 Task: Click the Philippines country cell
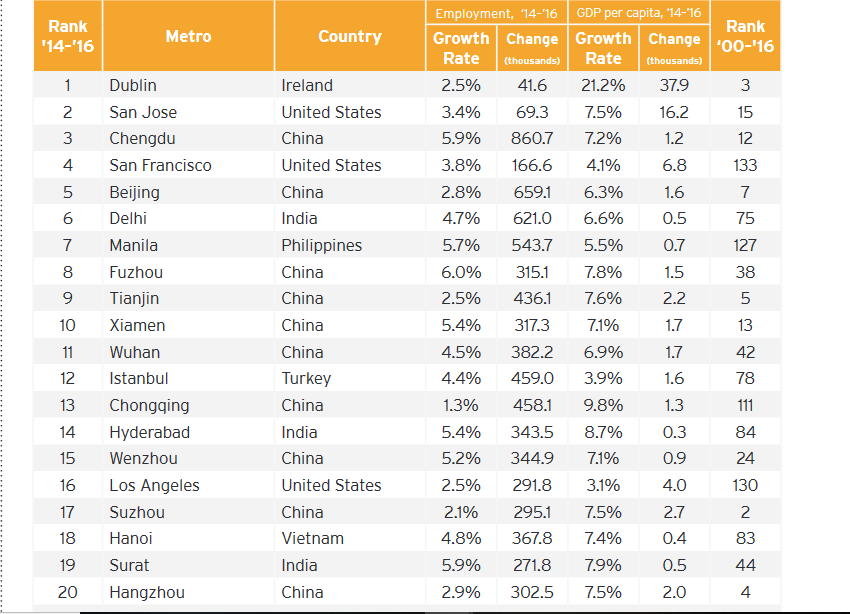pyautogui.click(x=321, y=245)
